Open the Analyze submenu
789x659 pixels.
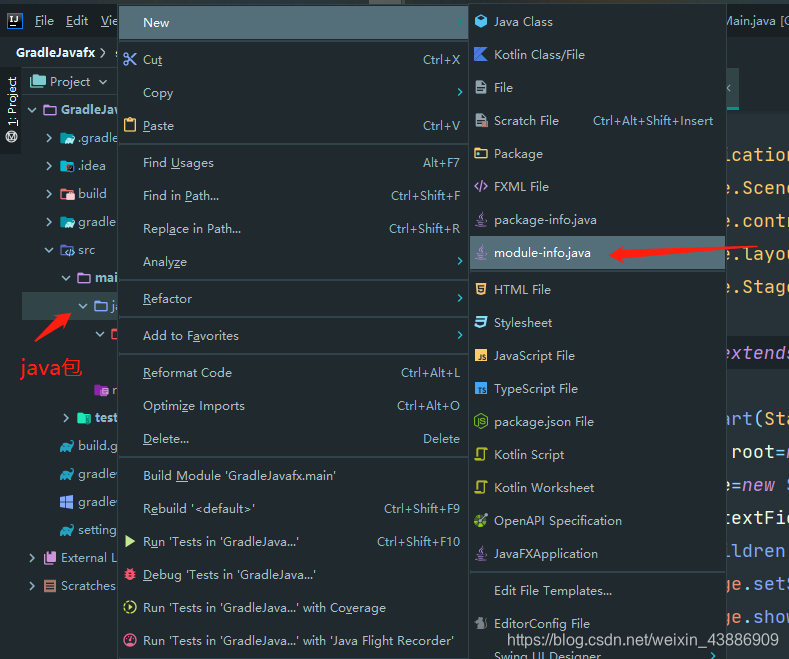pyautogui.click(x=293, y=262)
